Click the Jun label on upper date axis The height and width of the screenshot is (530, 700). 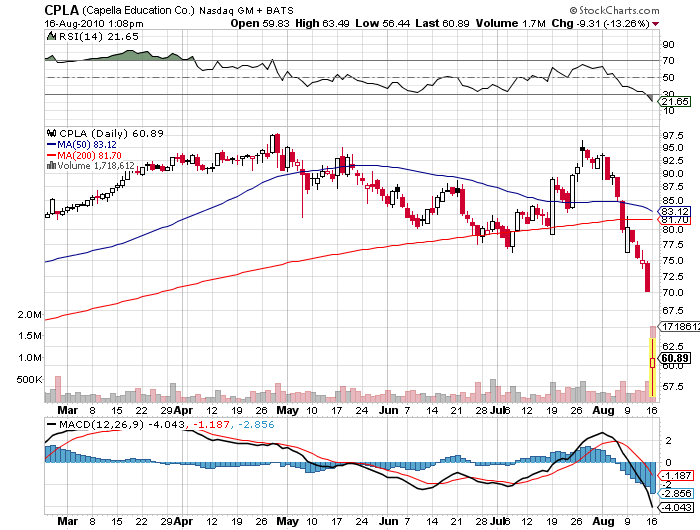[388, 410]
